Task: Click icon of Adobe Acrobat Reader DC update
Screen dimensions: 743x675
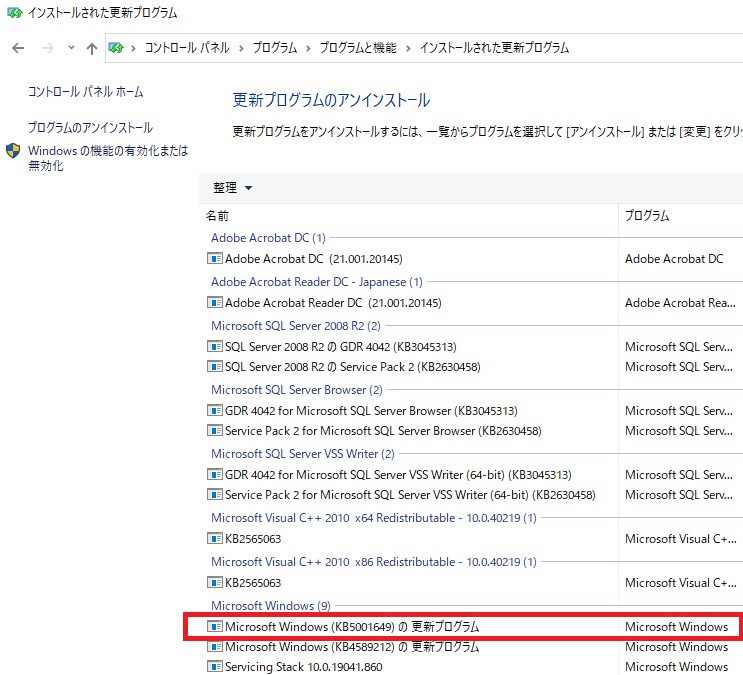Action: click(215, 302)
